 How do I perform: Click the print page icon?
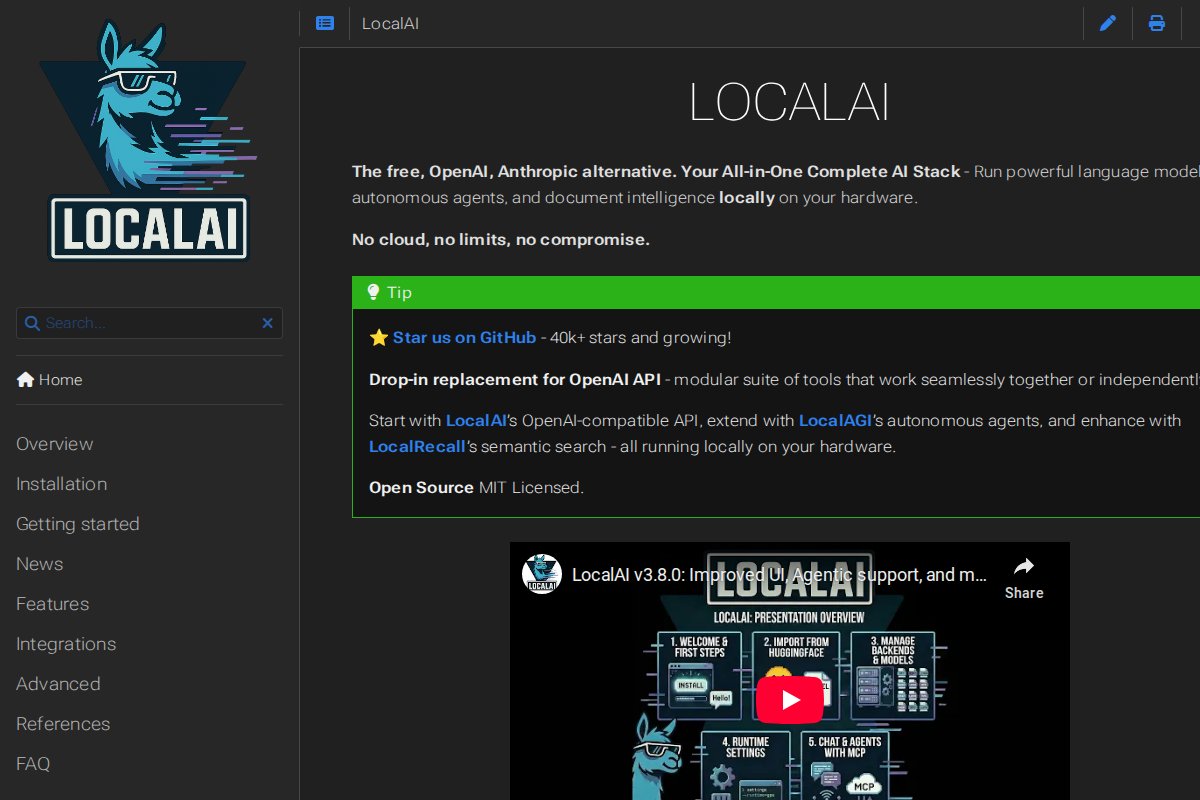pos(1157,23)
